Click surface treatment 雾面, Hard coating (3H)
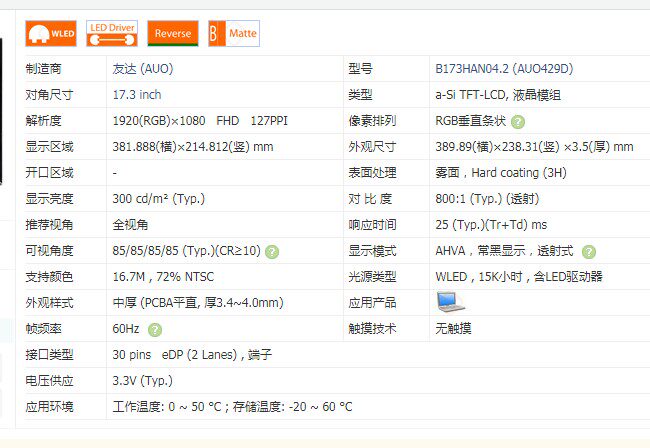Viewport: 650px width, 448px height. (501, 173)
